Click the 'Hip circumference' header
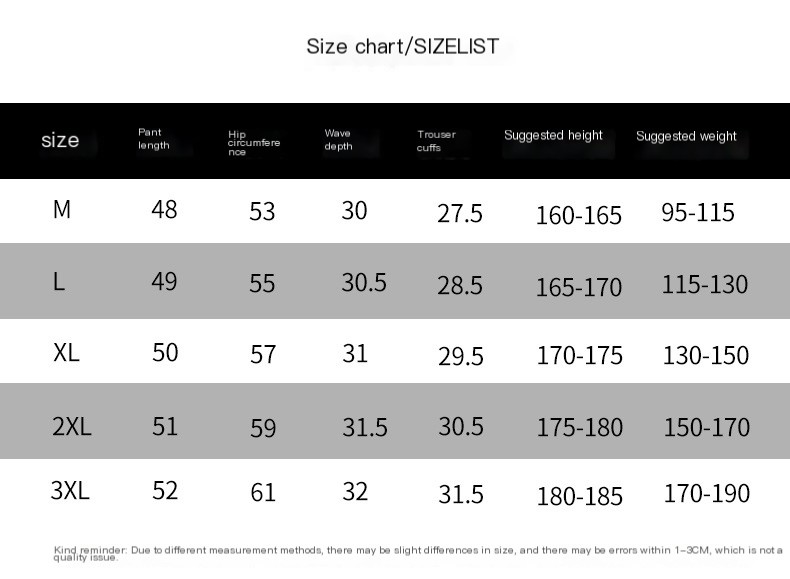This screenshot has height=579, width=790. click(x=253, y=143)
